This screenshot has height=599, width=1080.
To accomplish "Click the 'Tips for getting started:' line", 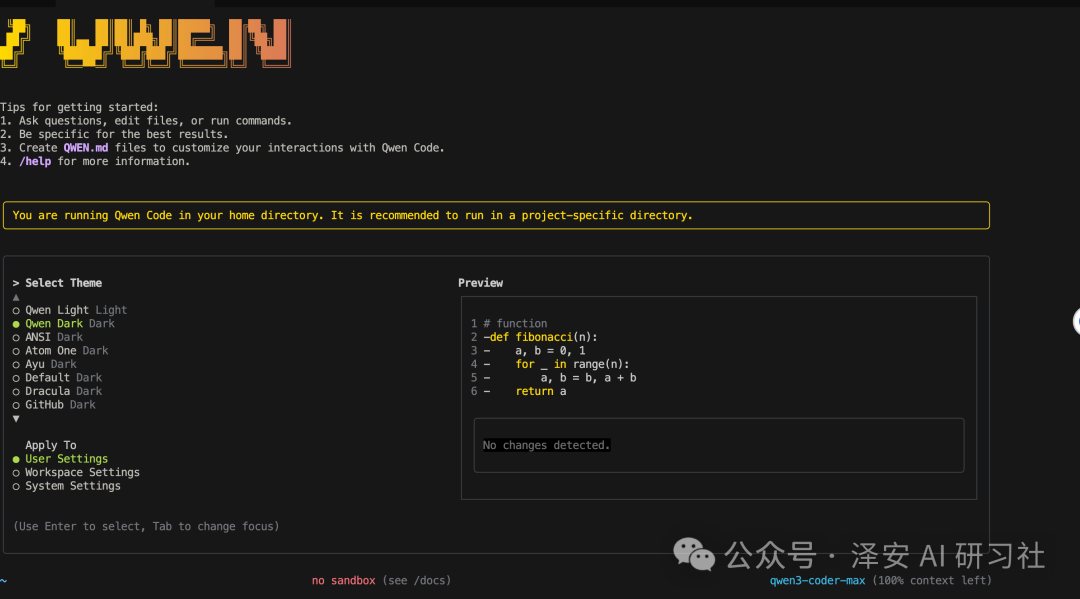I will point(79,107).
